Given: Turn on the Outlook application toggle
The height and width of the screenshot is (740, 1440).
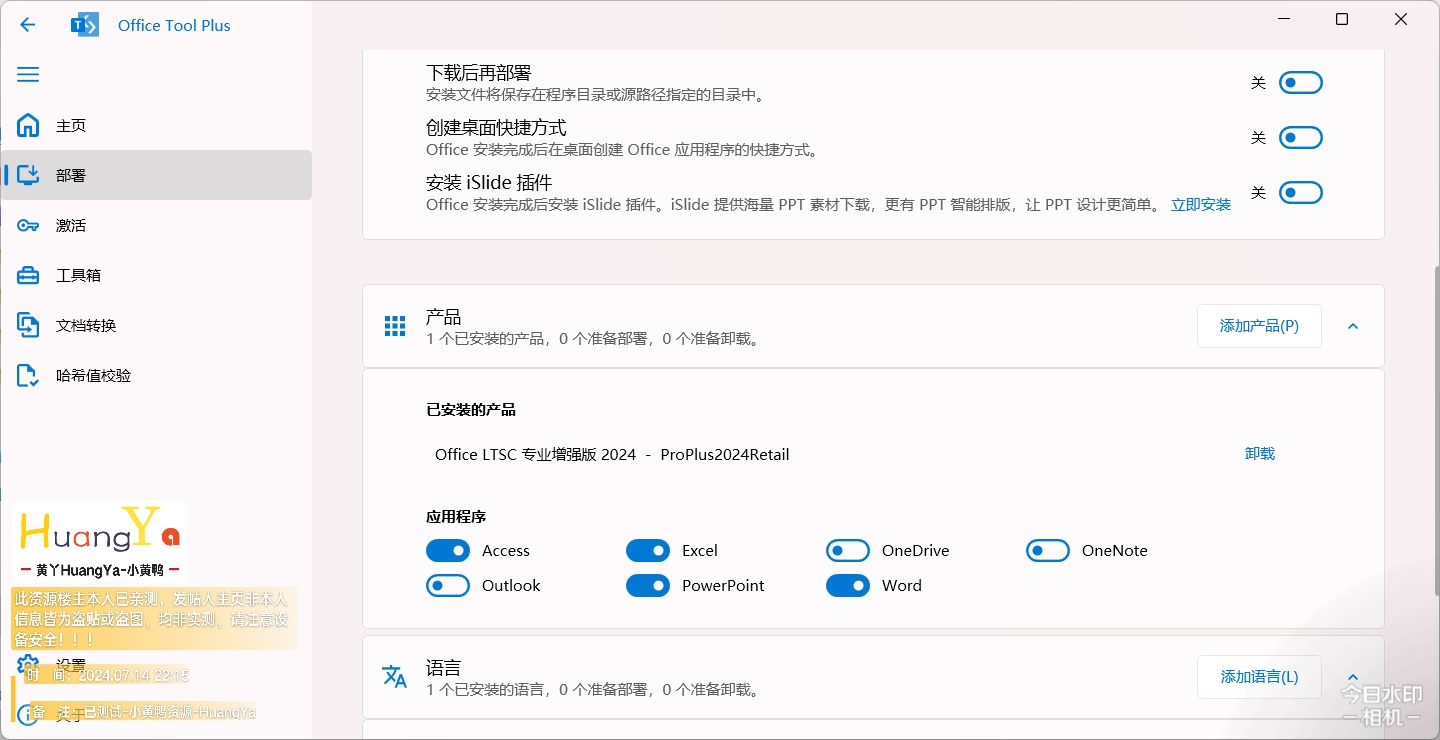Looking at the screenshot, I should [448, 586].
